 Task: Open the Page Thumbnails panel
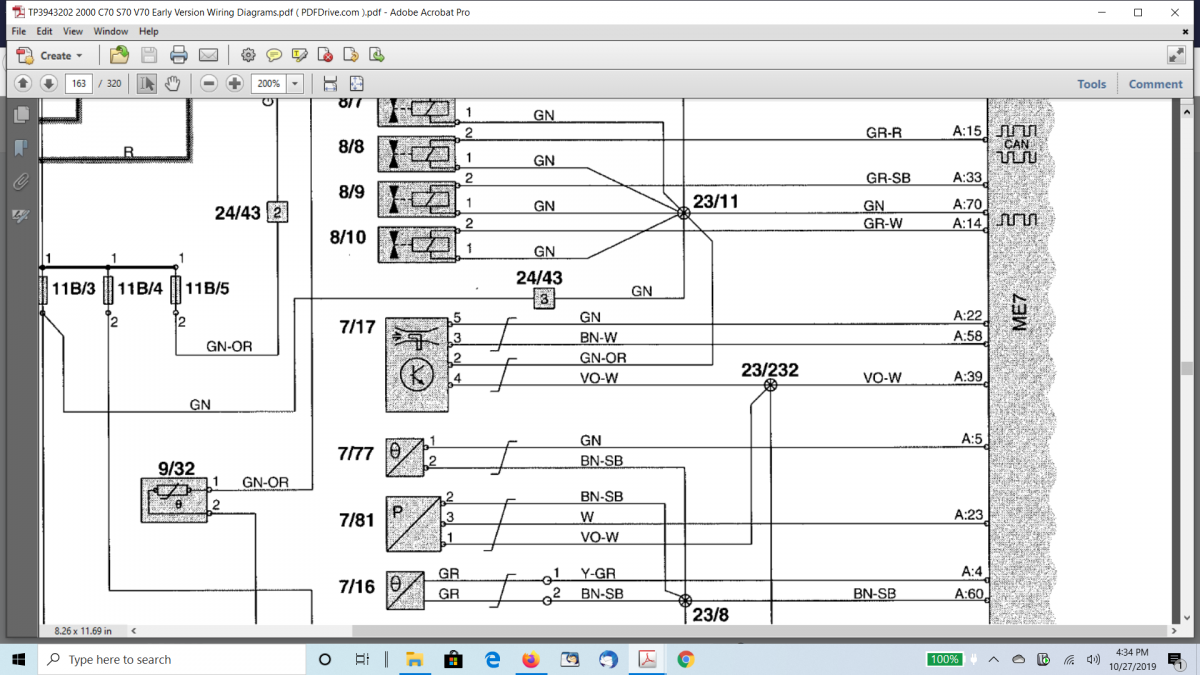tap(20, 116)
